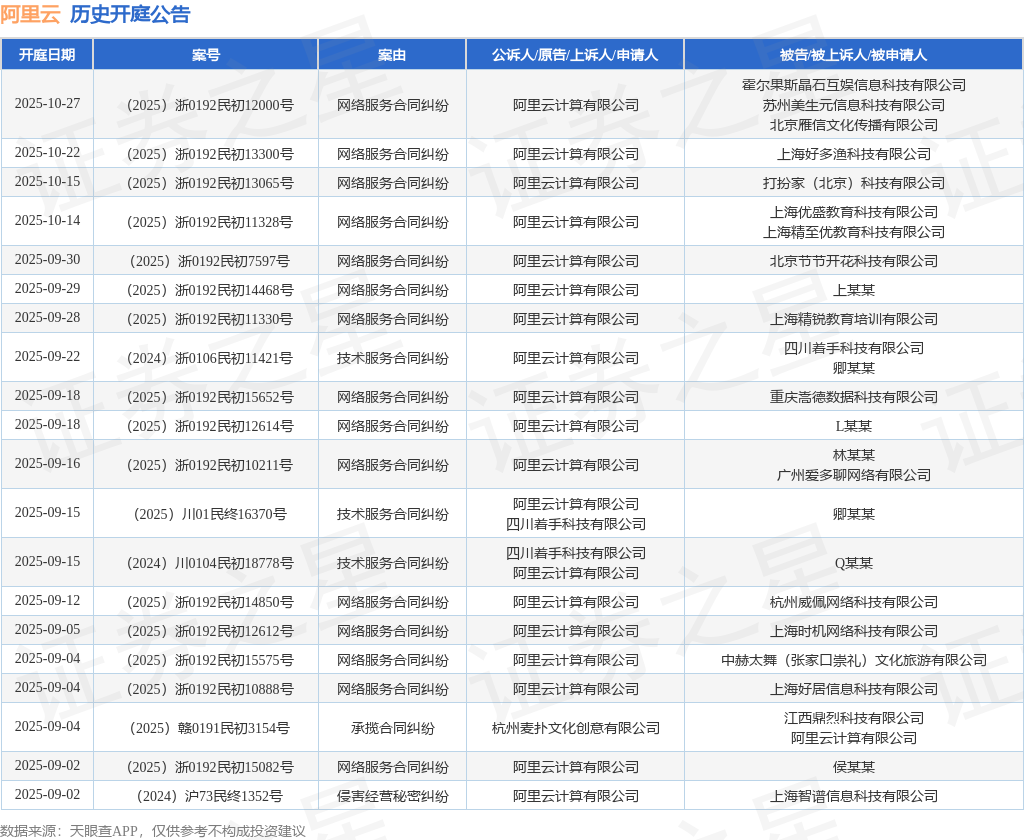This screenshot has width=1024, height=840.
Task: Click defendant 广州爱多聊网络有限公司
Action: (x=854, y=475)
